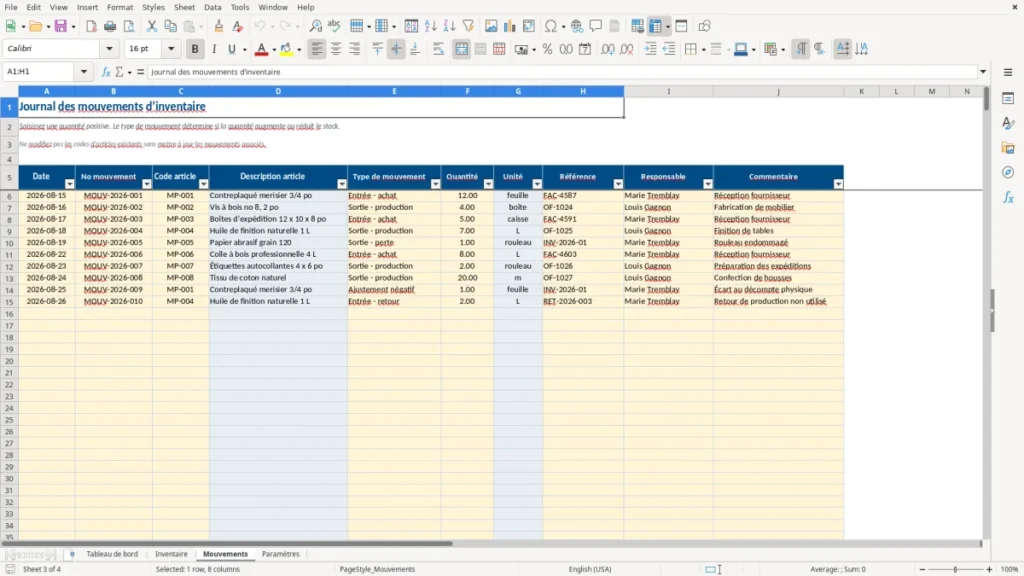Insert a special character (omega icon)
The image size is (1024, 576).
click(551, 26)
